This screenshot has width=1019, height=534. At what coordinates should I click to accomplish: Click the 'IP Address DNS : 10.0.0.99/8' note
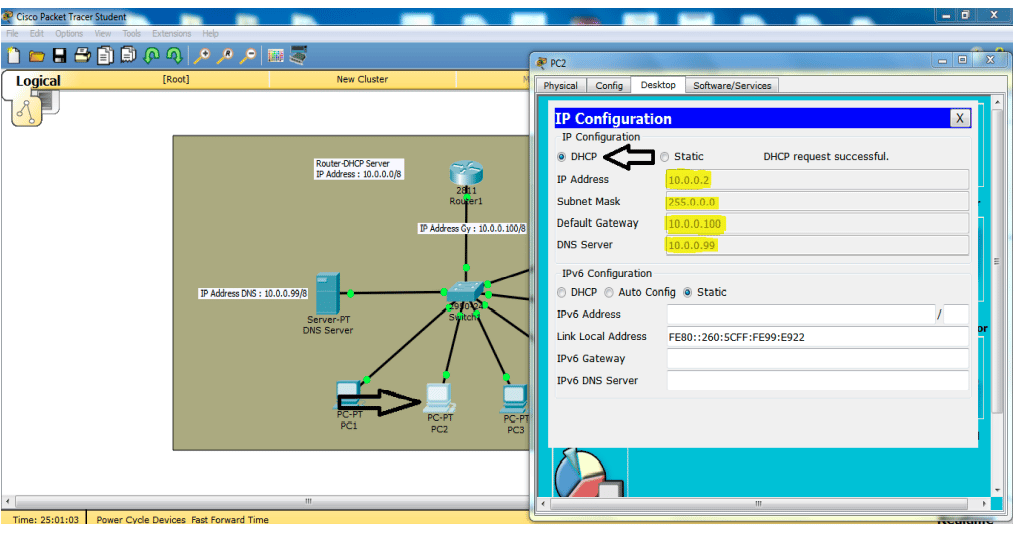pos(253,294)
